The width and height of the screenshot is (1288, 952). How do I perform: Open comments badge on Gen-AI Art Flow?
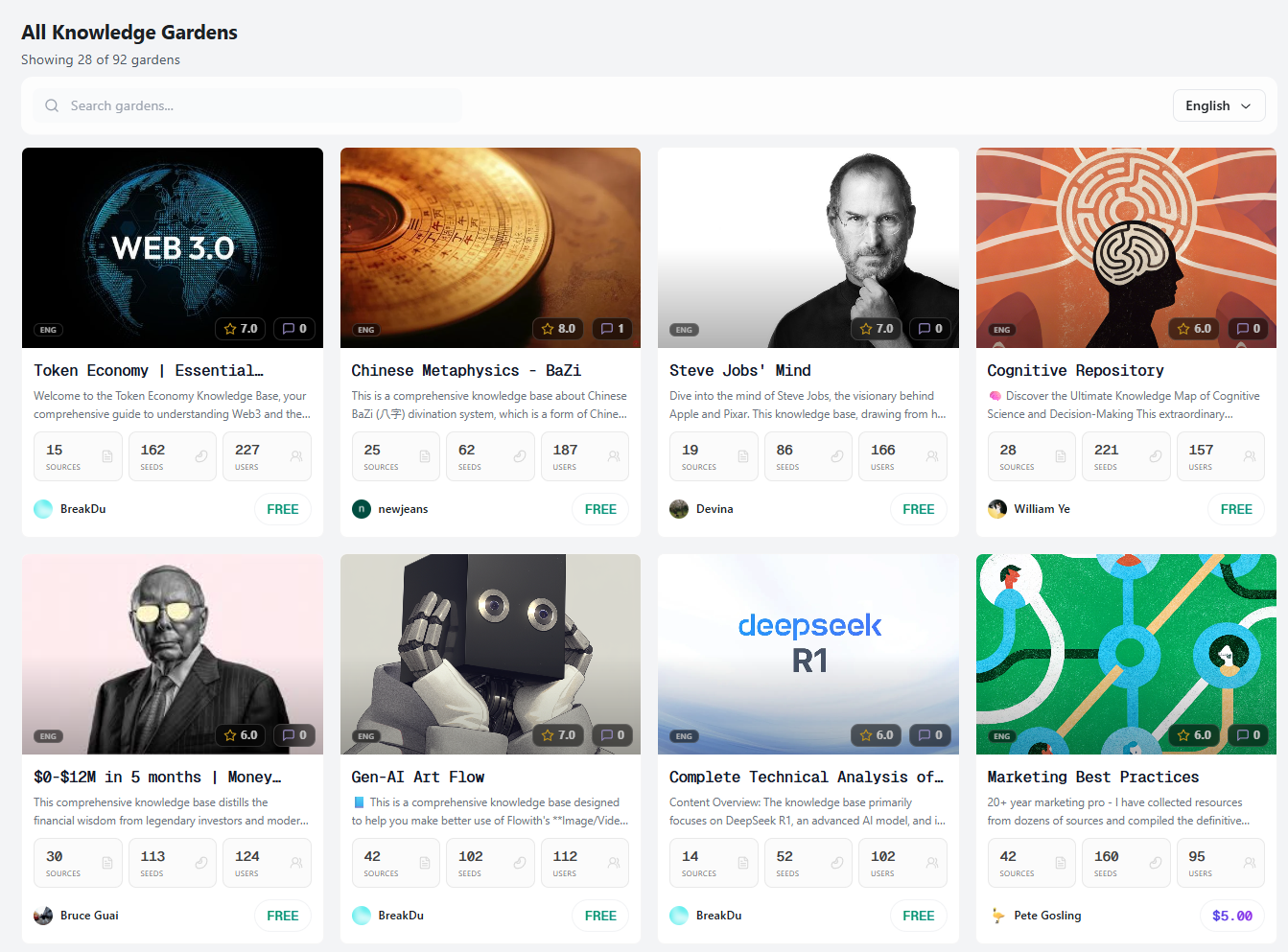(613, 735)
